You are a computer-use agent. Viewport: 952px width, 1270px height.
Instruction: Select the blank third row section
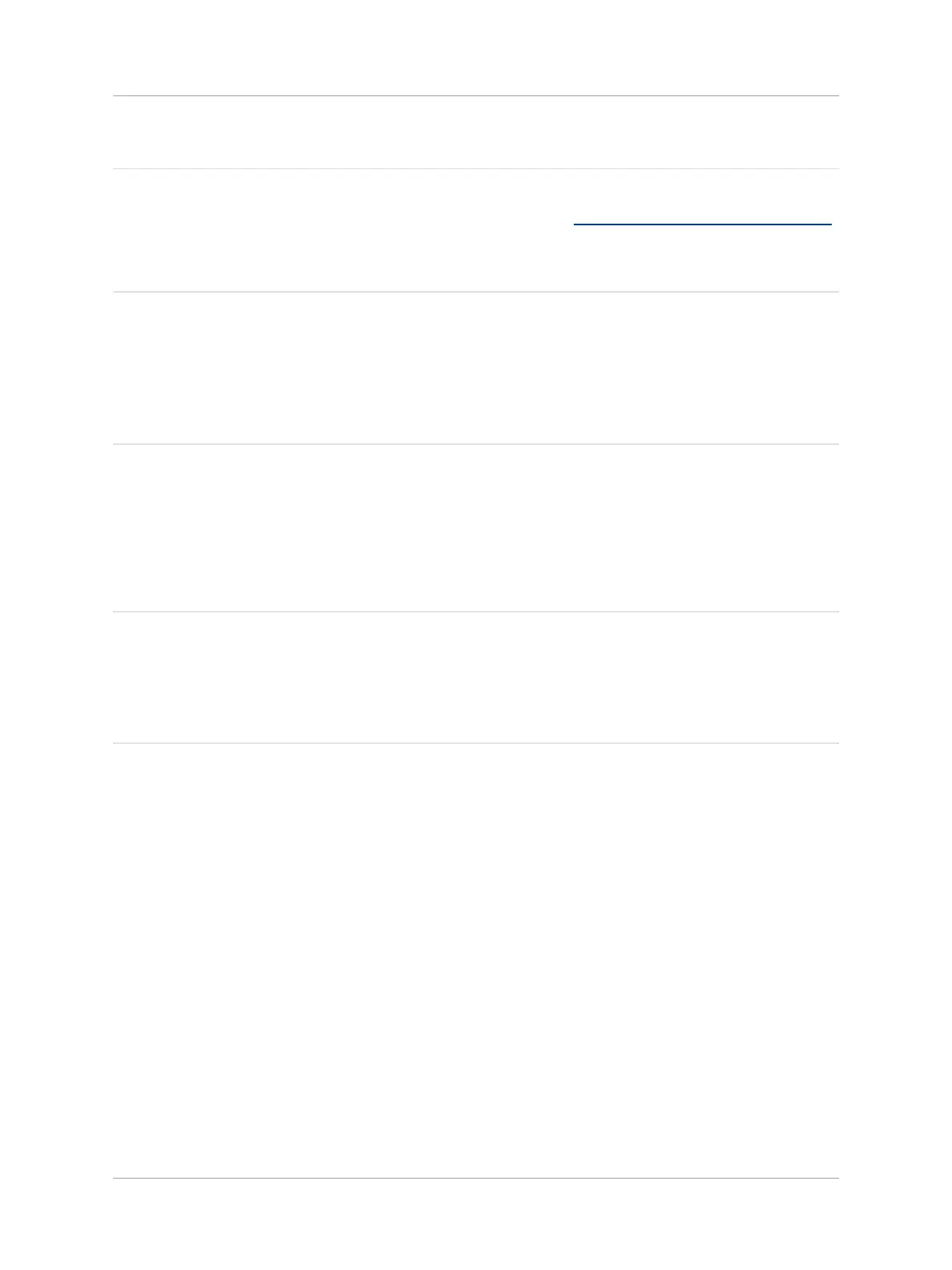click(x=475, y=368)
